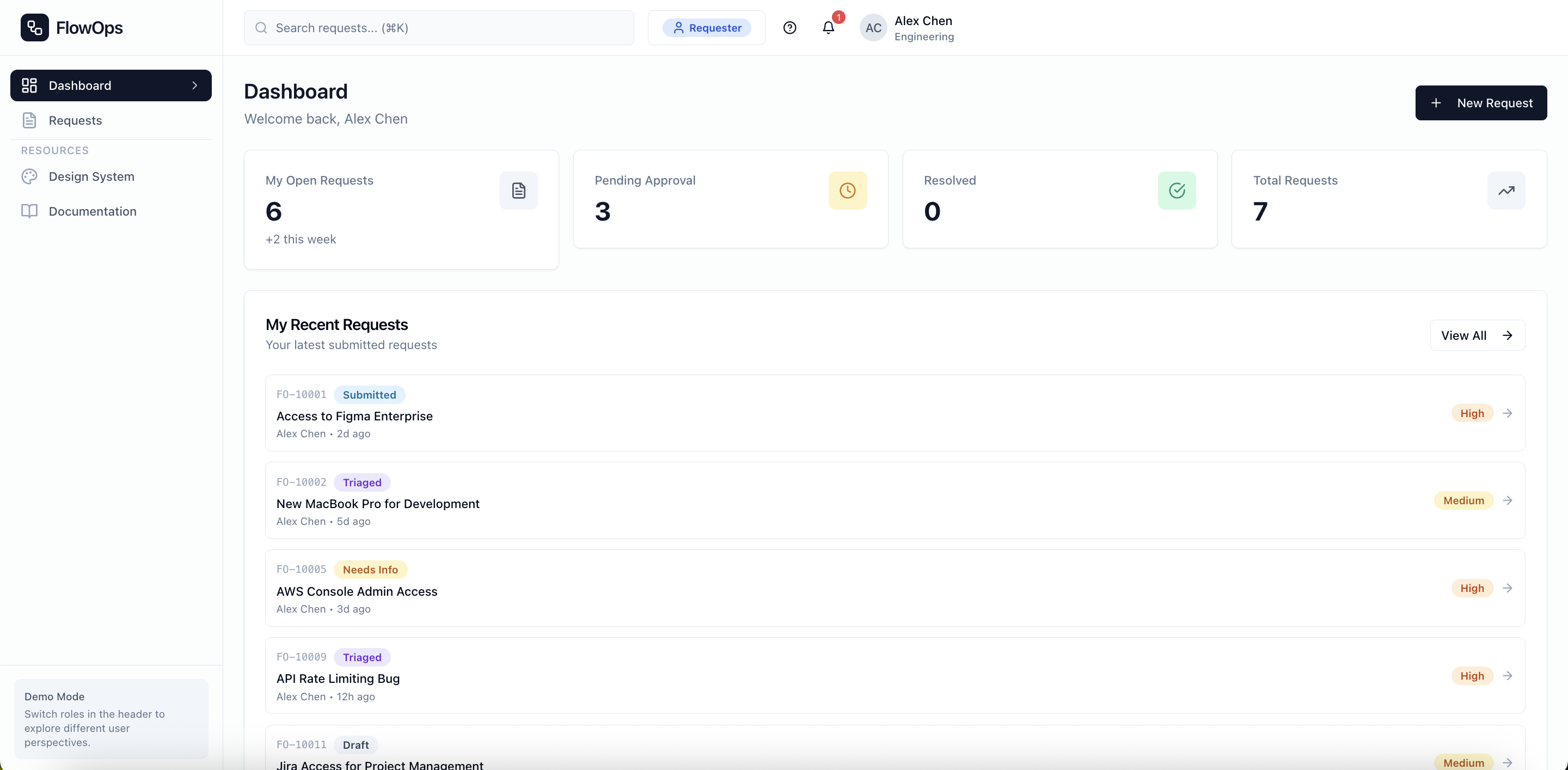Open View All recent requests

tap(1477, 335)
